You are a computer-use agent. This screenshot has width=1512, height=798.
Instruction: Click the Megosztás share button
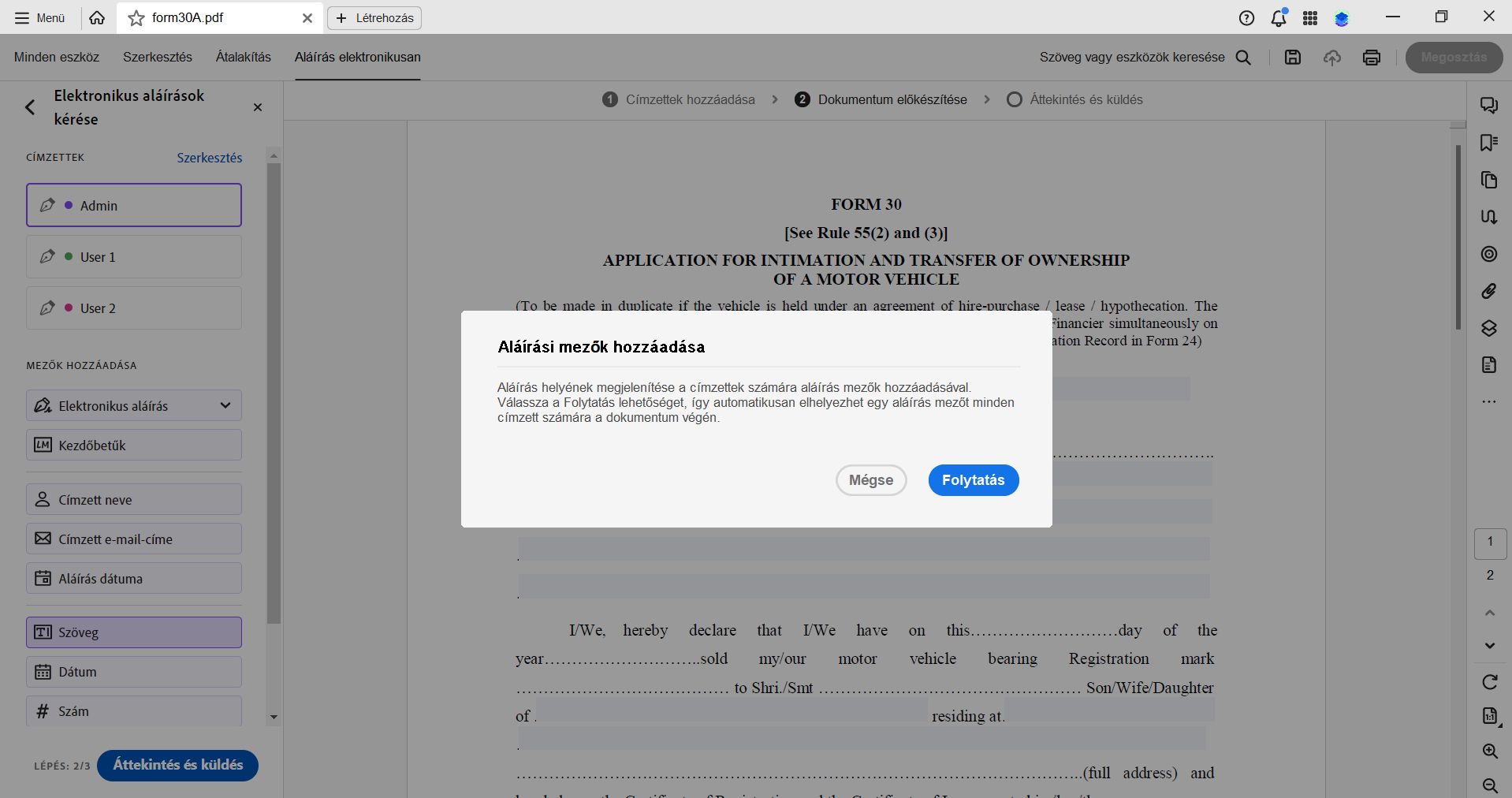(1454, 57)
